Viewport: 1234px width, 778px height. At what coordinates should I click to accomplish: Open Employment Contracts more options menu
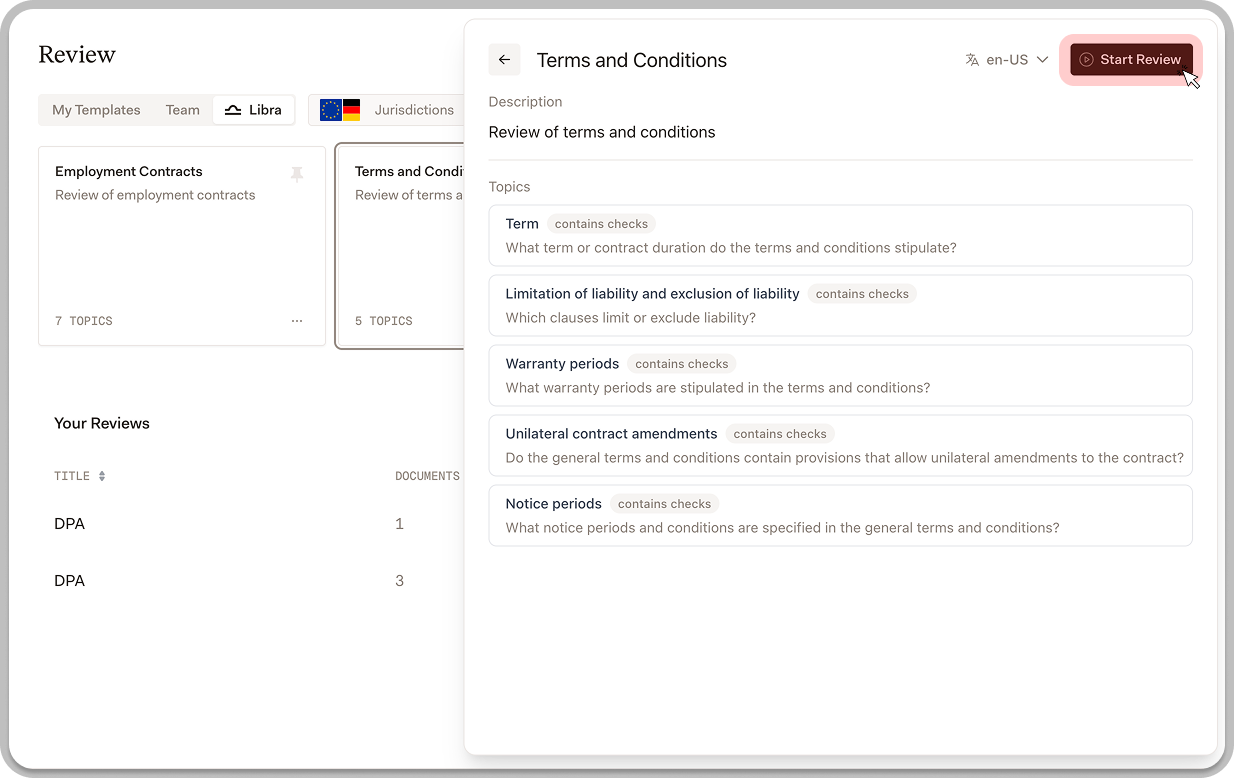coord(297,321)
